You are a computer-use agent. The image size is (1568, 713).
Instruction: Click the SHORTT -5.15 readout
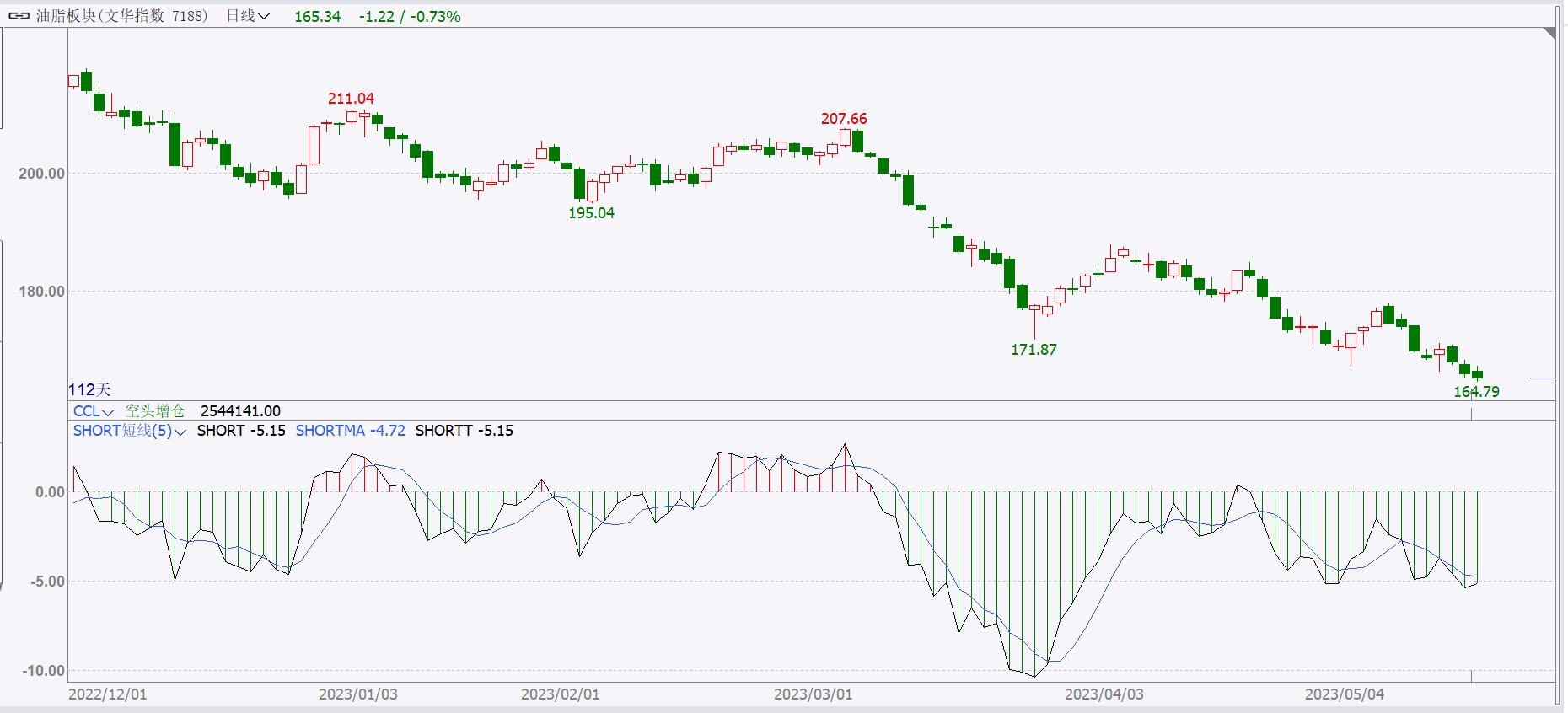[x=464, y=431]
